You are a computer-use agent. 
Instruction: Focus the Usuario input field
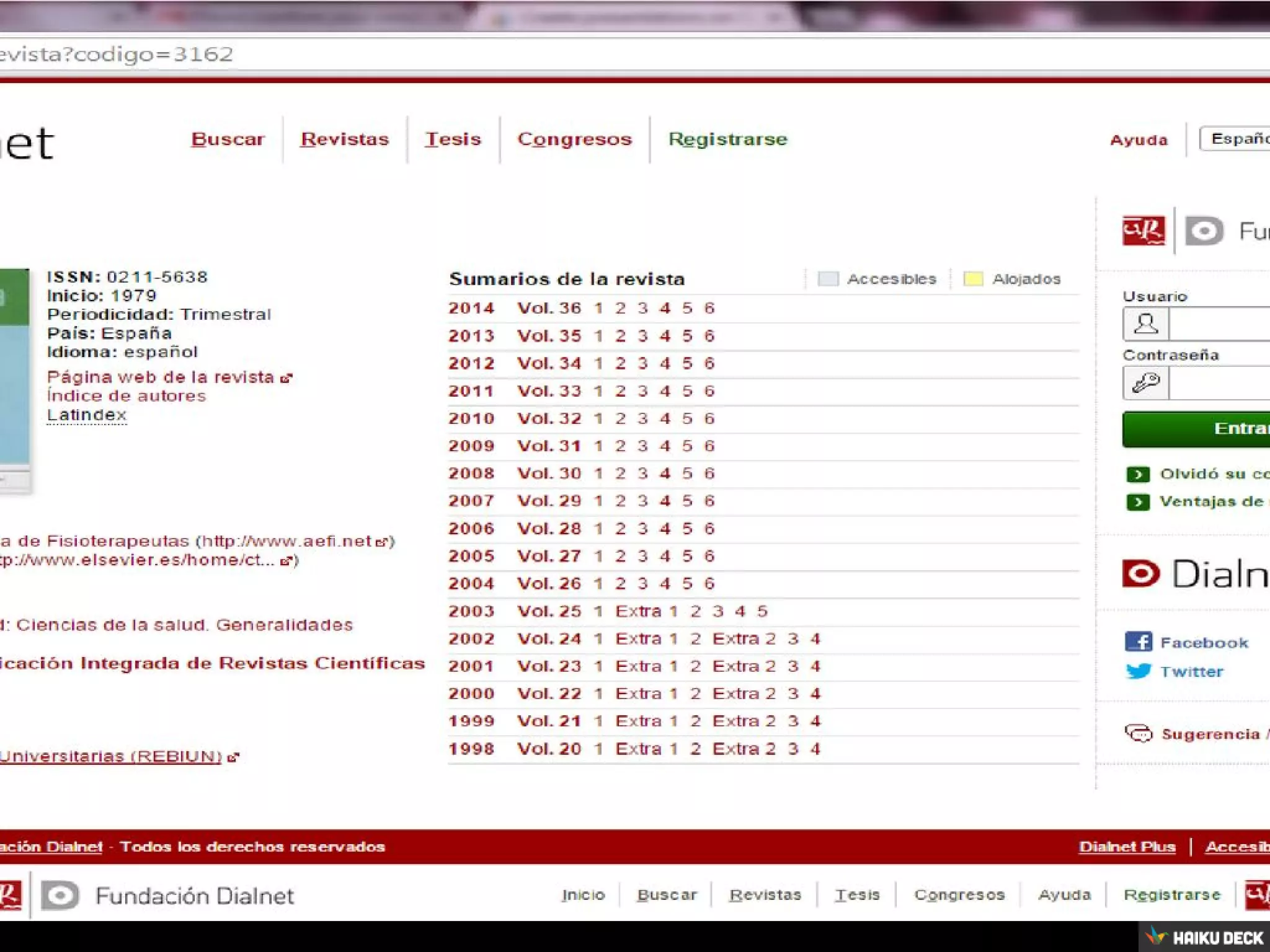click(1219, 324)
